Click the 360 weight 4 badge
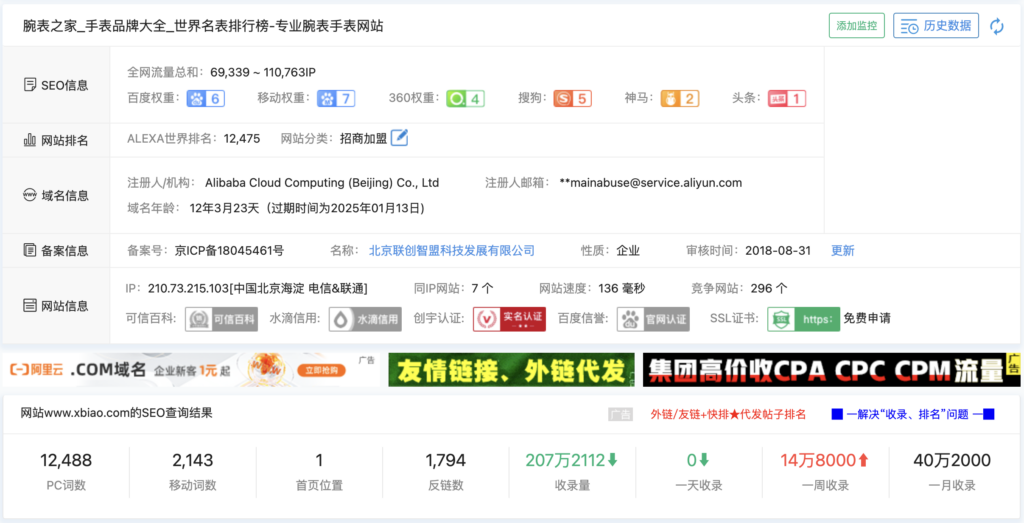 pos(466,99)
